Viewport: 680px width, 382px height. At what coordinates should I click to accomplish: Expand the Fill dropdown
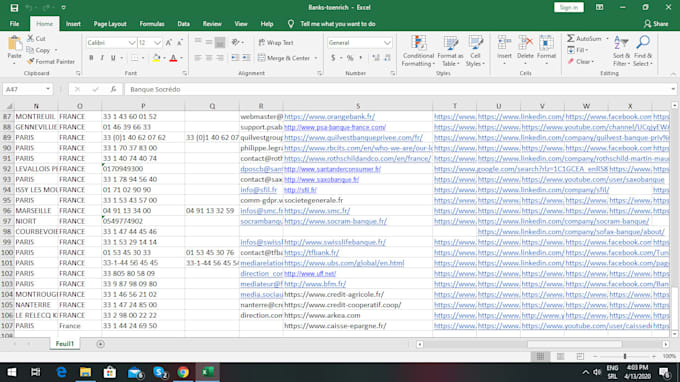click(x=587, y=50)
